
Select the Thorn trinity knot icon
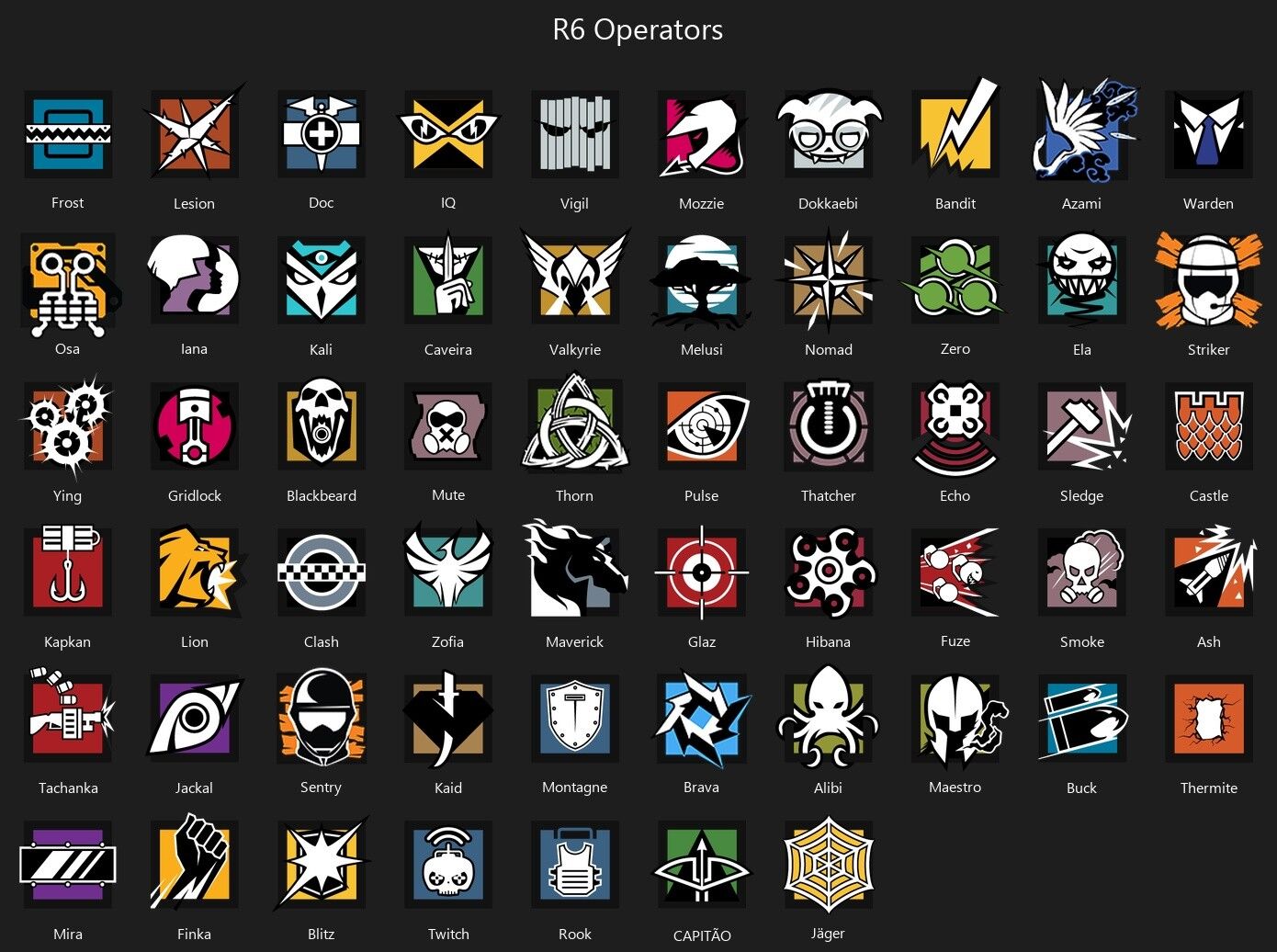[x=575, y=424]
